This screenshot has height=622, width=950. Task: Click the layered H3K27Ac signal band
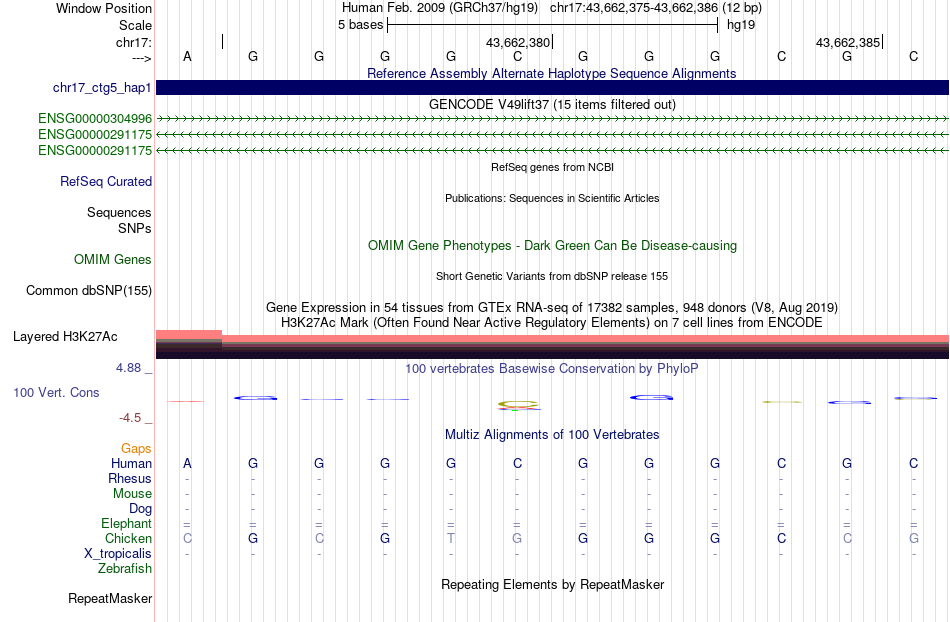[552, 346]
